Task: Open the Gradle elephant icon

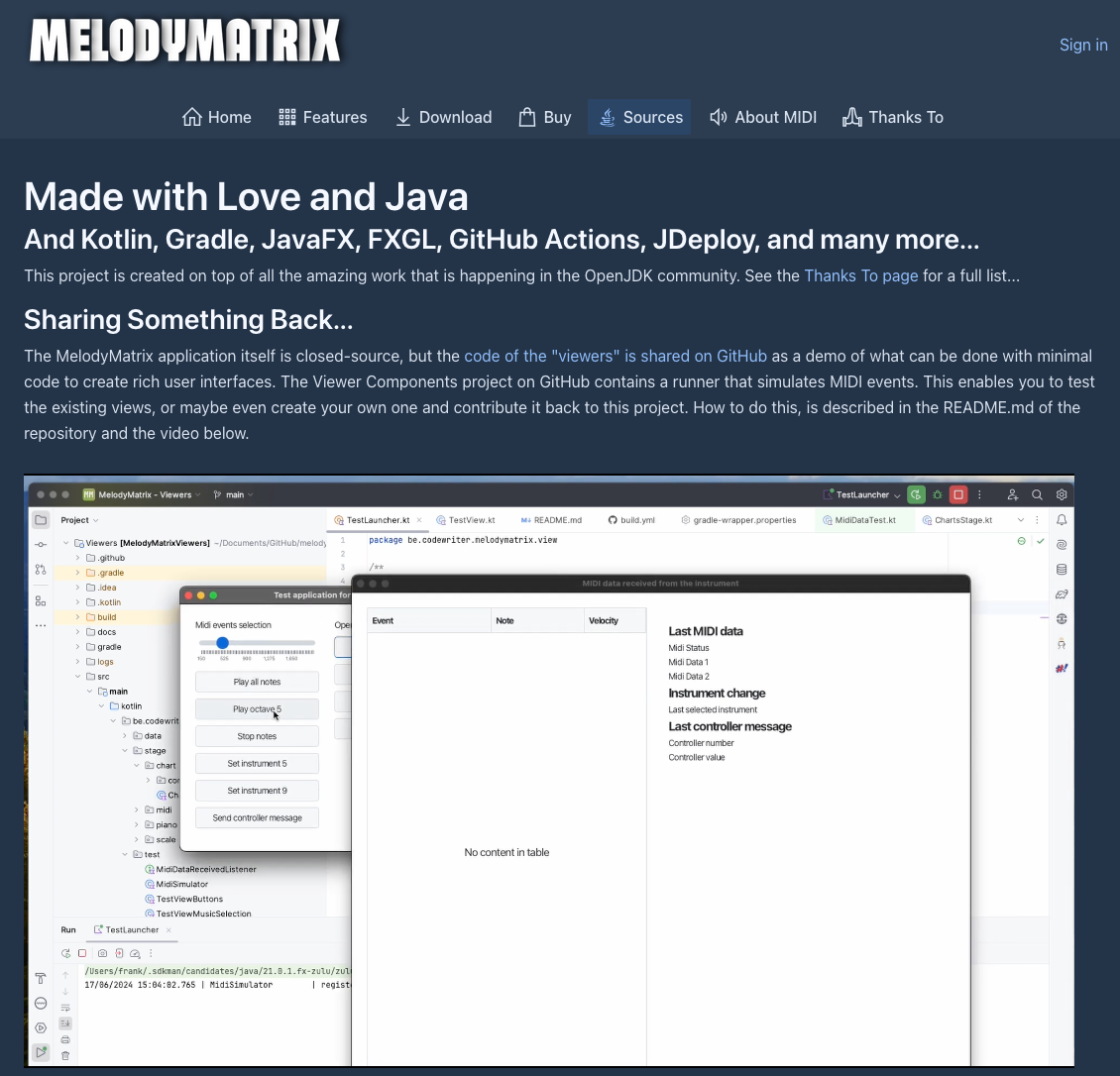Action: coord(1062,594)
